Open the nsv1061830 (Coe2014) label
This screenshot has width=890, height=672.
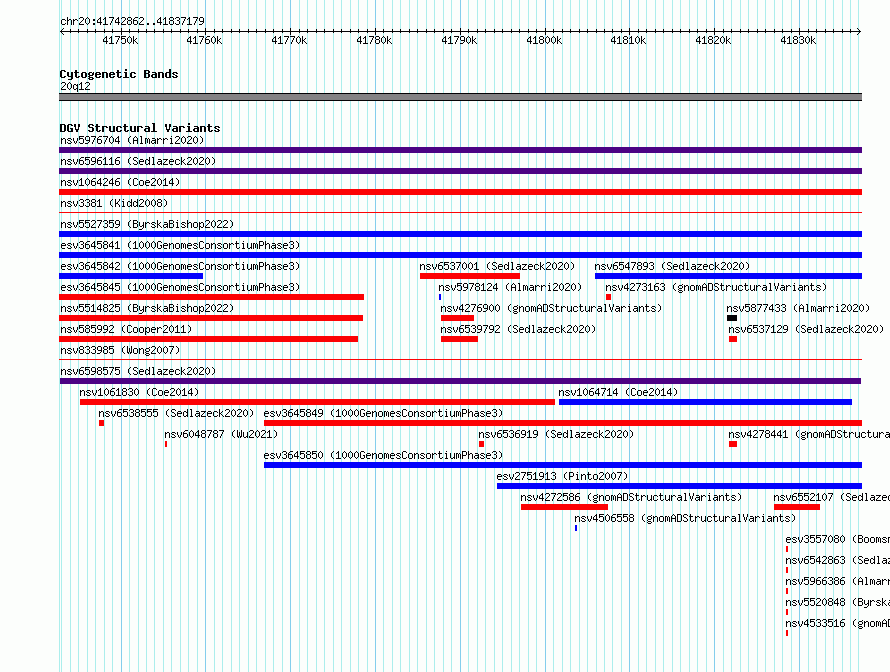tap(139, 392)
